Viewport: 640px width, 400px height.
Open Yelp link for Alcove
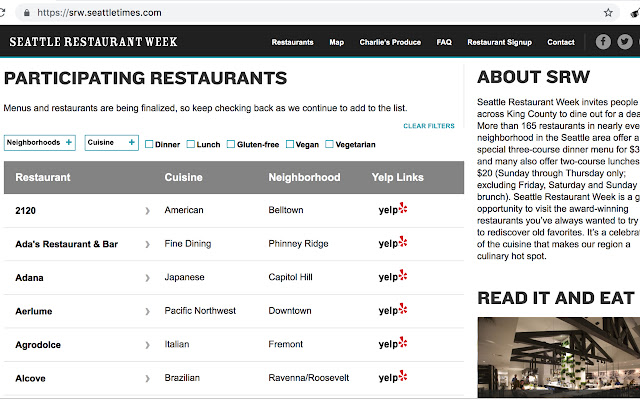coord(393,377)
